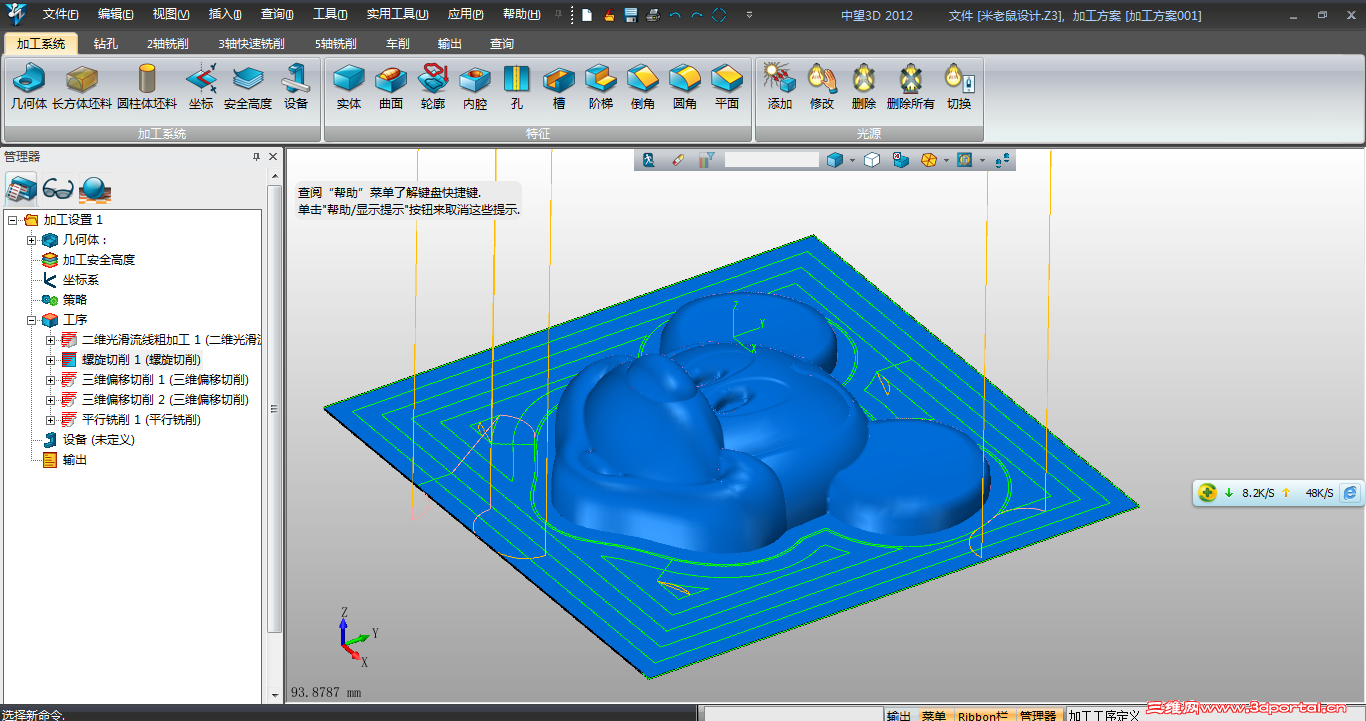Choose the 轮廓 profile feature
1366x721 pixels.
(x=433, y=87)
